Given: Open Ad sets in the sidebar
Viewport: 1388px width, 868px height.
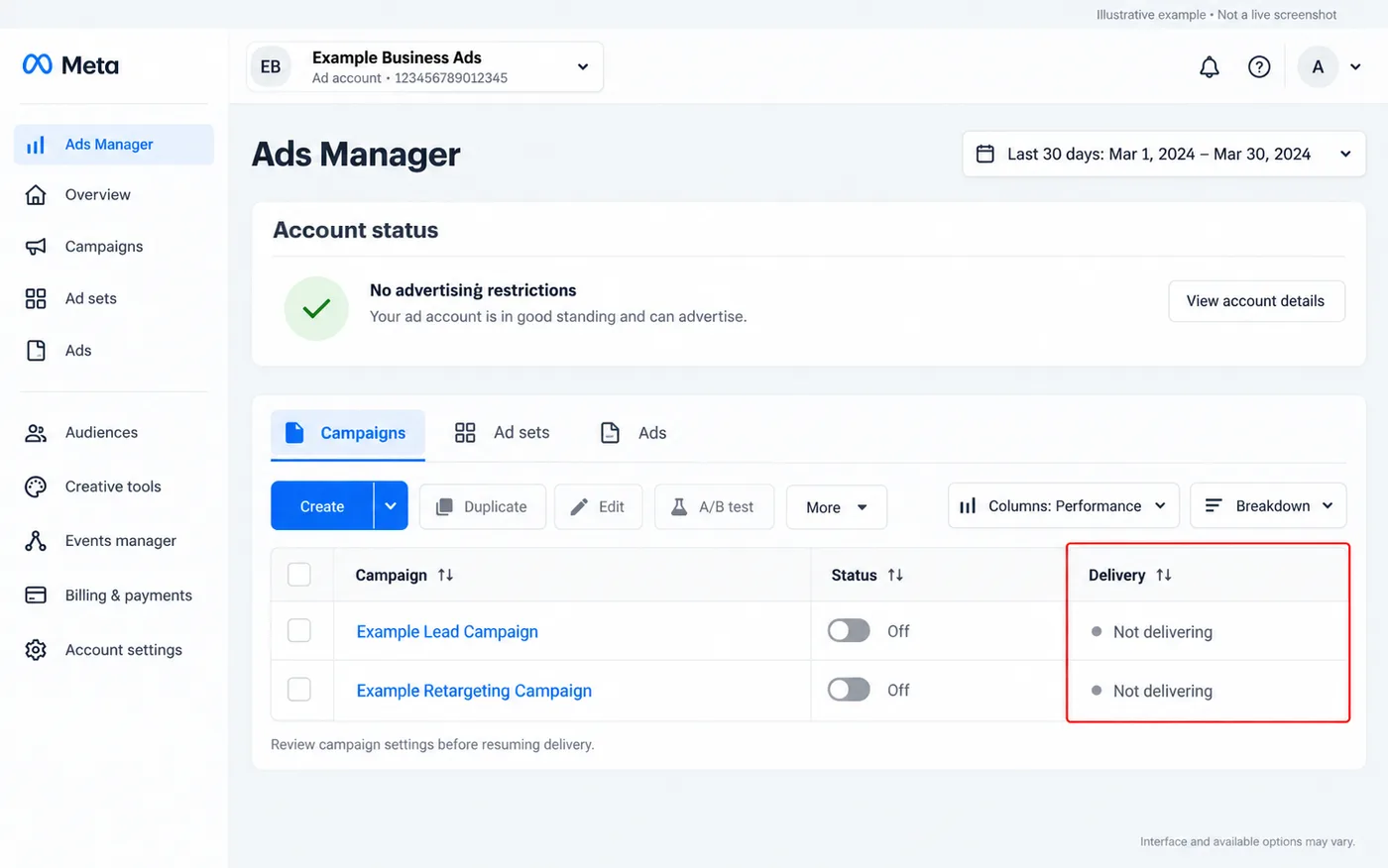Looking at the screenshot, I should pyautogui.click(x=90, y=298).
